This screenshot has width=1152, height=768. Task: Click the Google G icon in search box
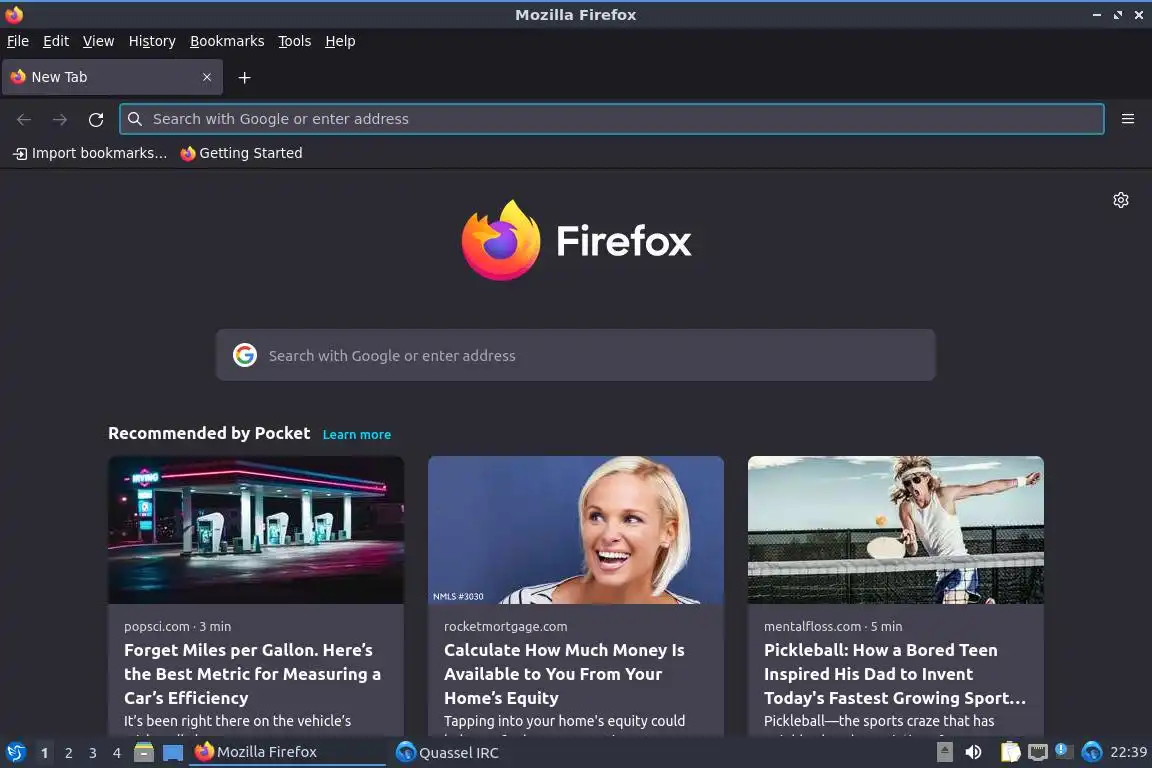click(245, 355)
